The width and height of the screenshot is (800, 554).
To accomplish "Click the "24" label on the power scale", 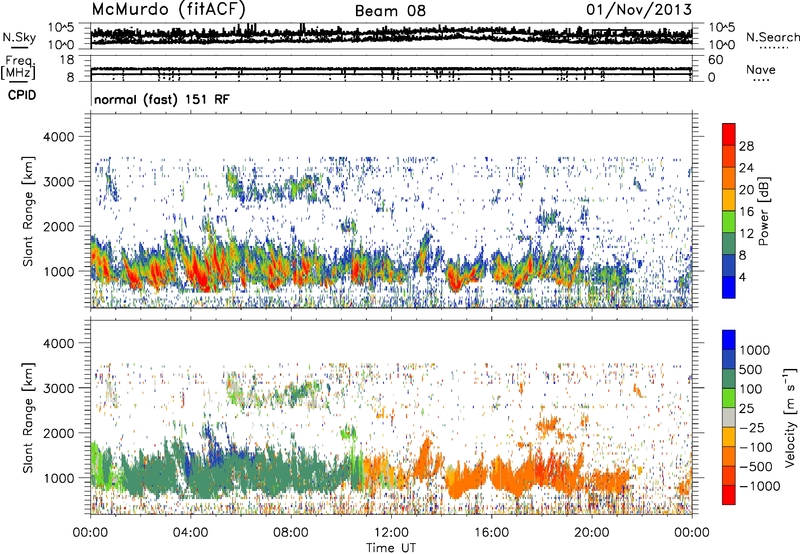I will (x=746, y=168).
